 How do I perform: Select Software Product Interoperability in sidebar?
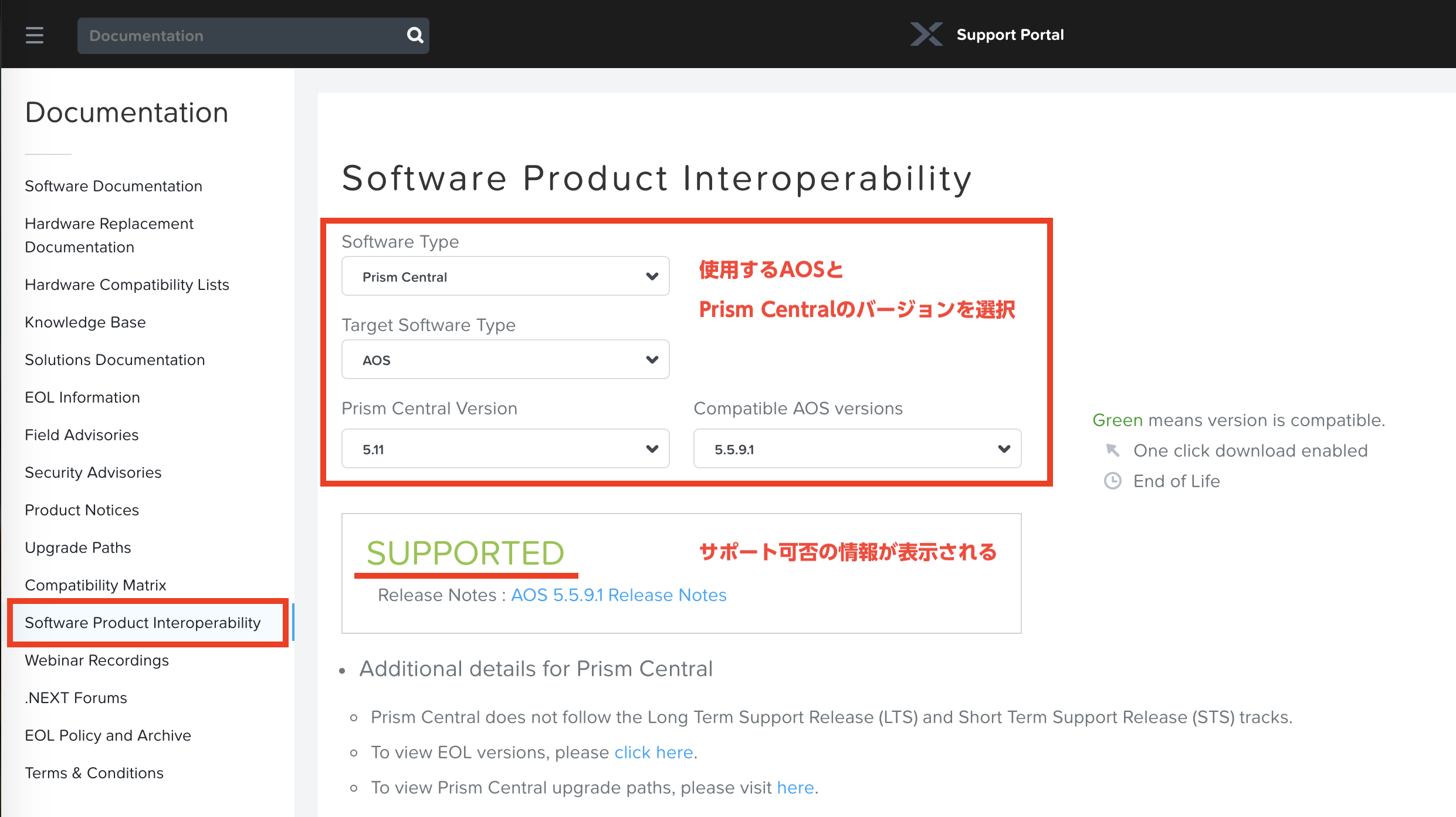[143, 622]
